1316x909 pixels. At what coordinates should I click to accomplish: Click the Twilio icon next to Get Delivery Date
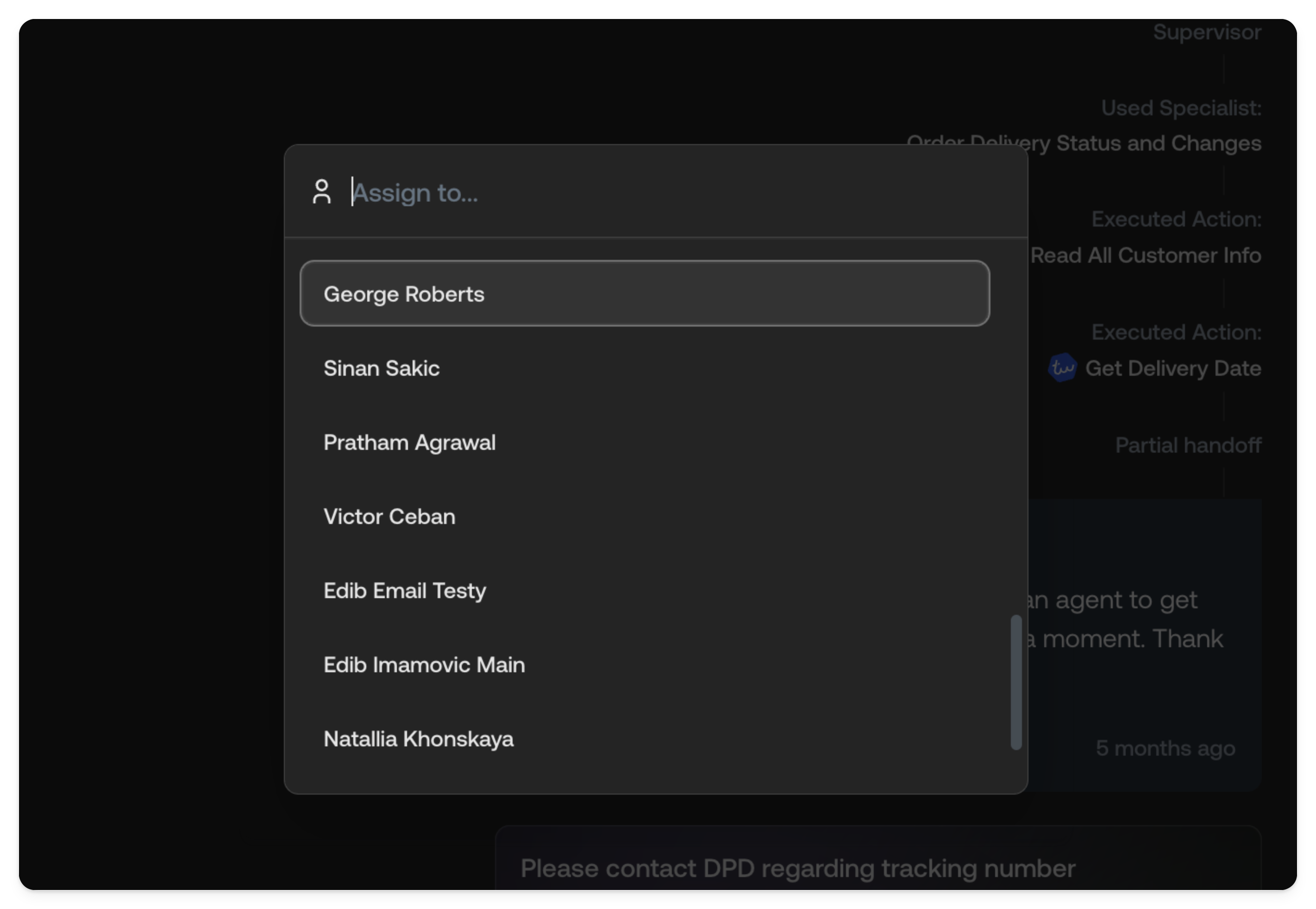(x=1062, y=368)
